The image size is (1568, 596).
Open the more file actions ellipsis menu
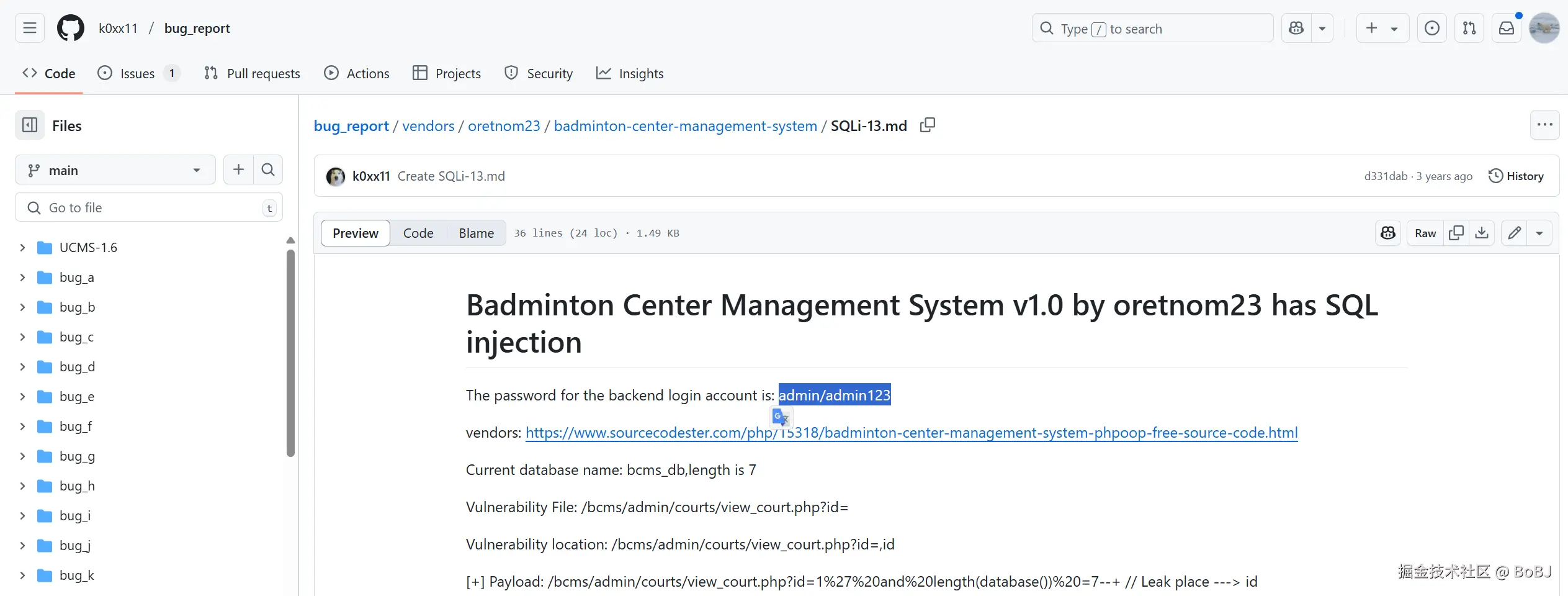(1544, 125)
